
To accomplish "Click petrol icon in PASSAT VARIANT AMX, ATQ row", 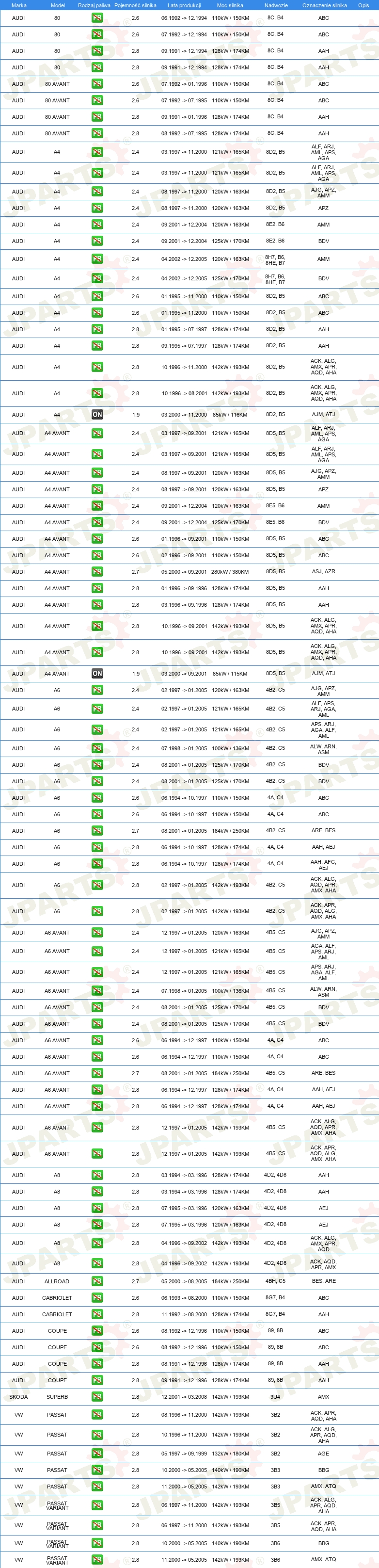I will pyautogui.click(x=97, y=1559).
